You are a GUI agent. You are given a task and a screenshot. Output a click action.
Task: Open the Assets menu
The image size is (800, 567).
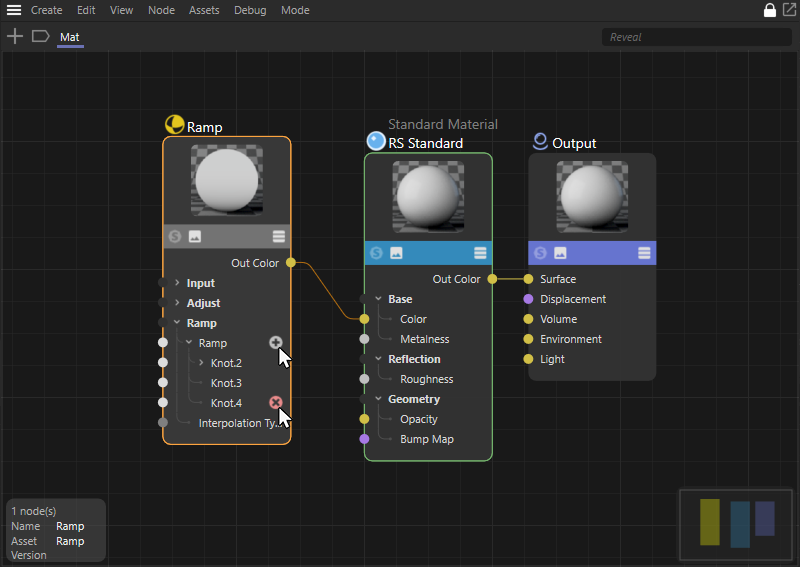click(204, 10)
